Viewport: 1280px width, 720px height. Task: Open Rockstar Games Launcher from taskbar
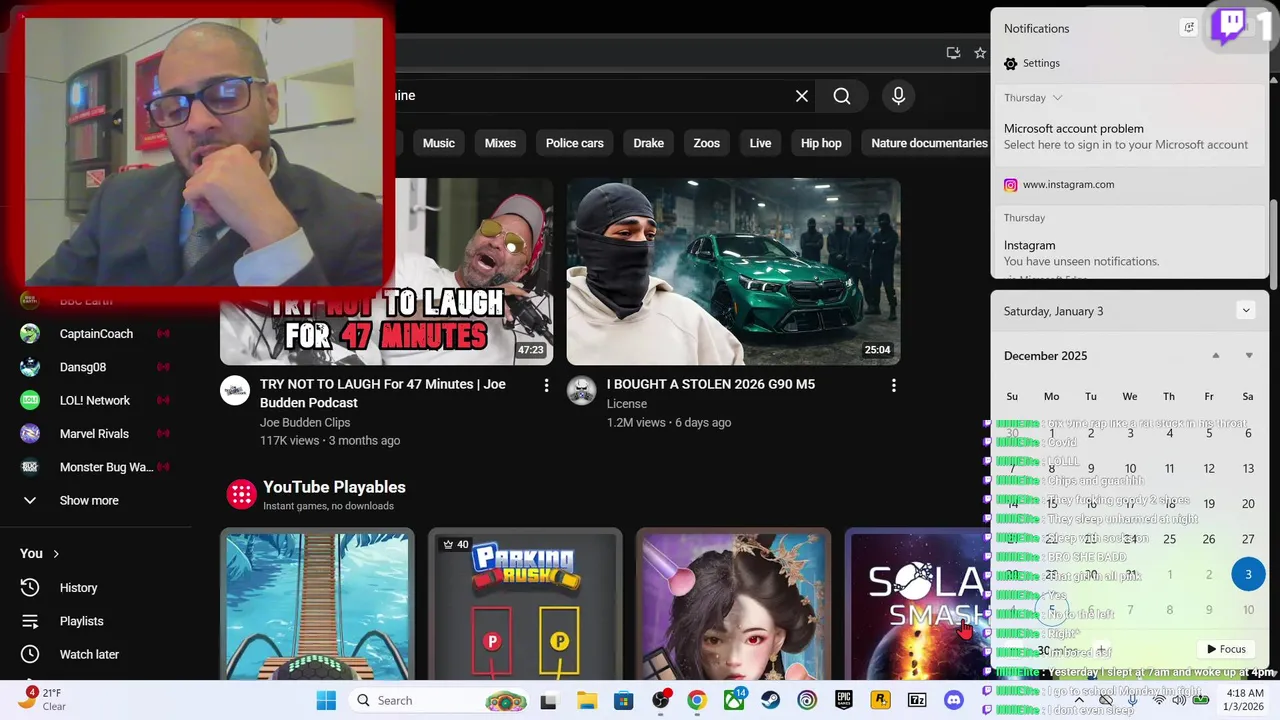(881, 700)
